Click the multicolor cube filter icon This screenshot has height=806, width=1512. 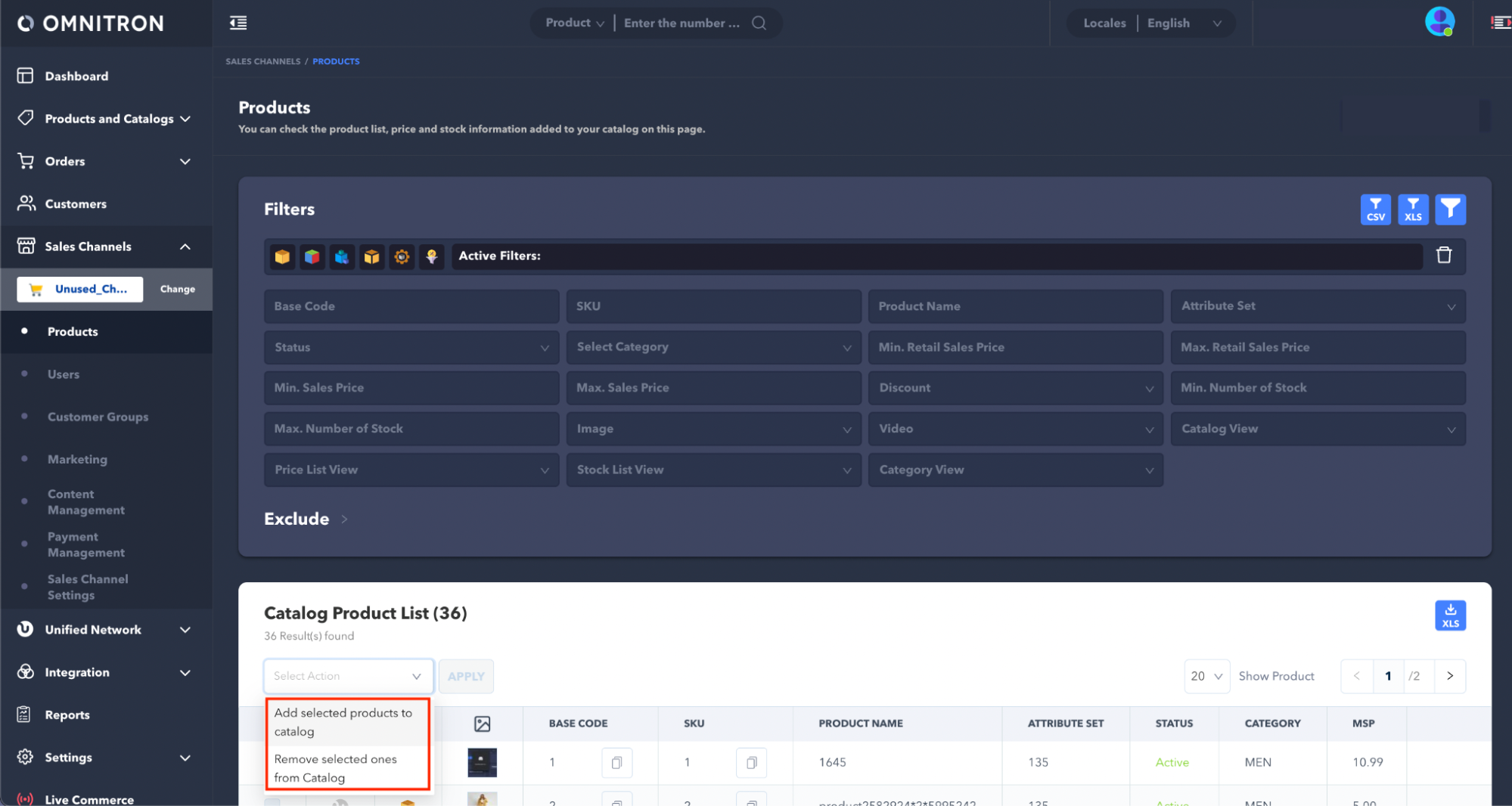point(312,256)
